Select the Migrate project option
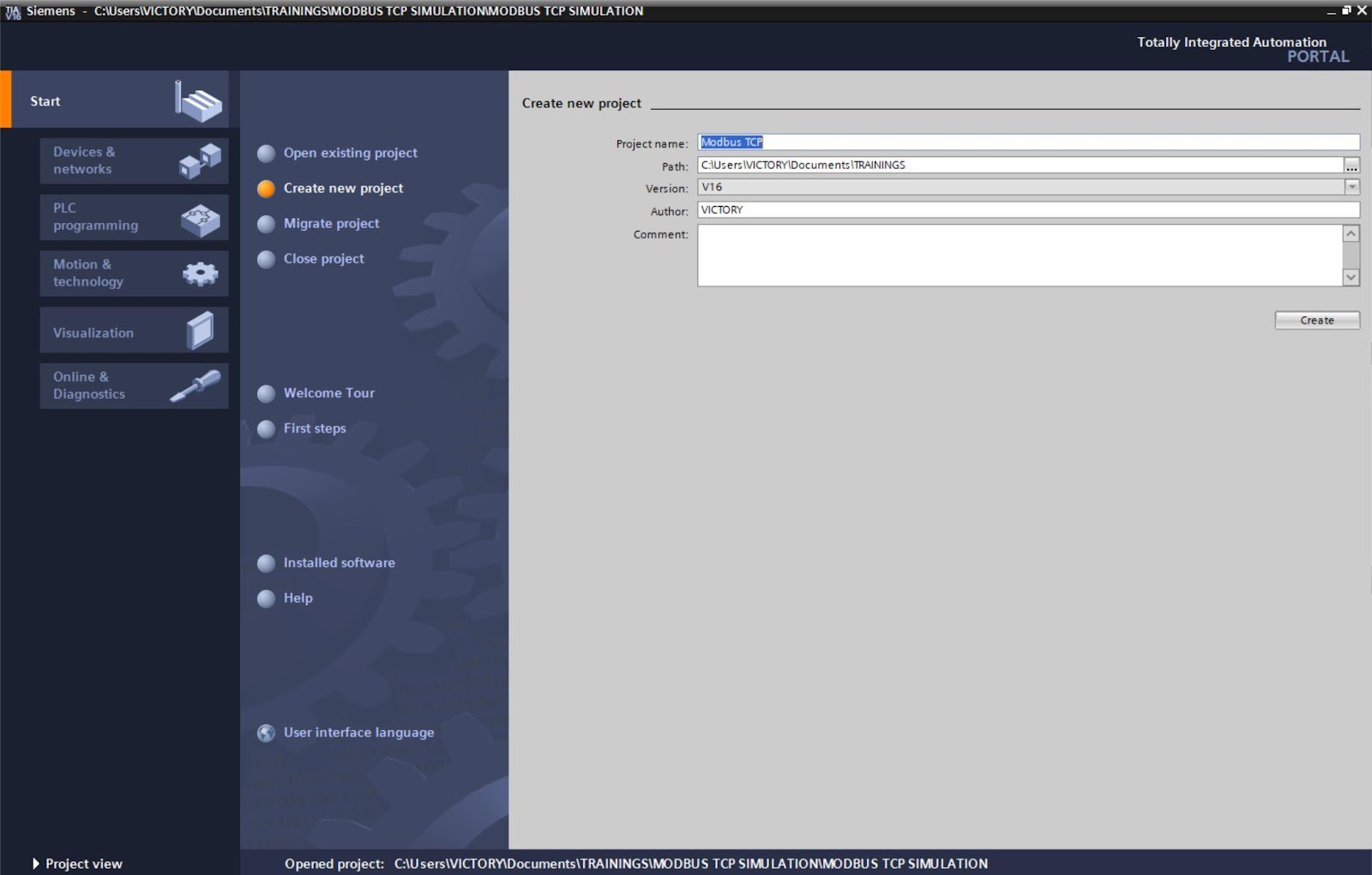This screenshot has width=1372, height=875. coord(331,223)
